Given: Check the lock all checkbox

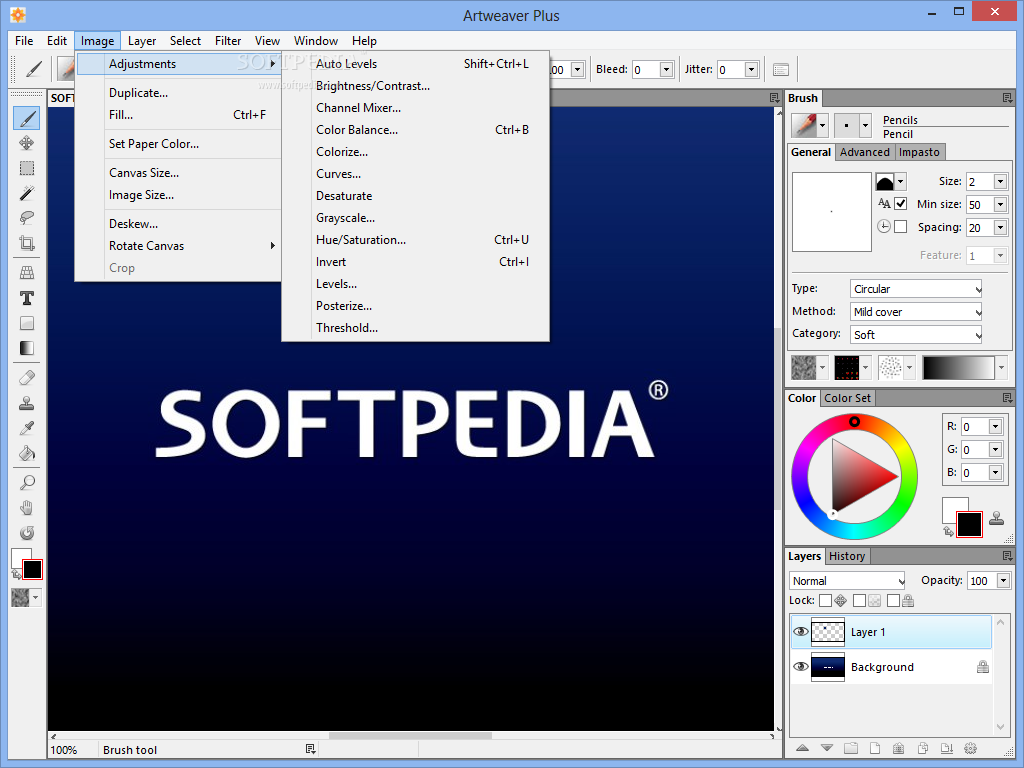Looking at the screenshot, I should 893,600.
